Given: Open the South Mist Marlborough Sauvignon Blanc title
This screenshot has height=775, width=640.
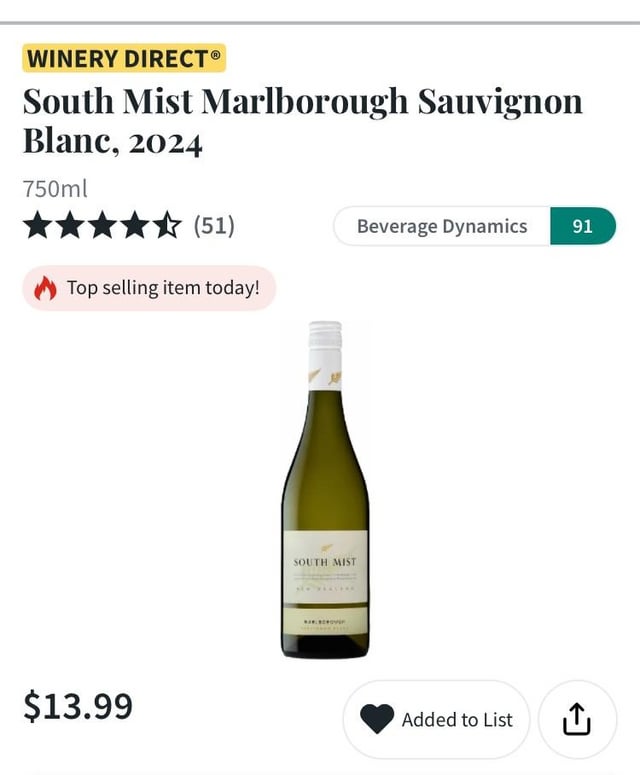Looking at the screenshot, I should 302,120.
